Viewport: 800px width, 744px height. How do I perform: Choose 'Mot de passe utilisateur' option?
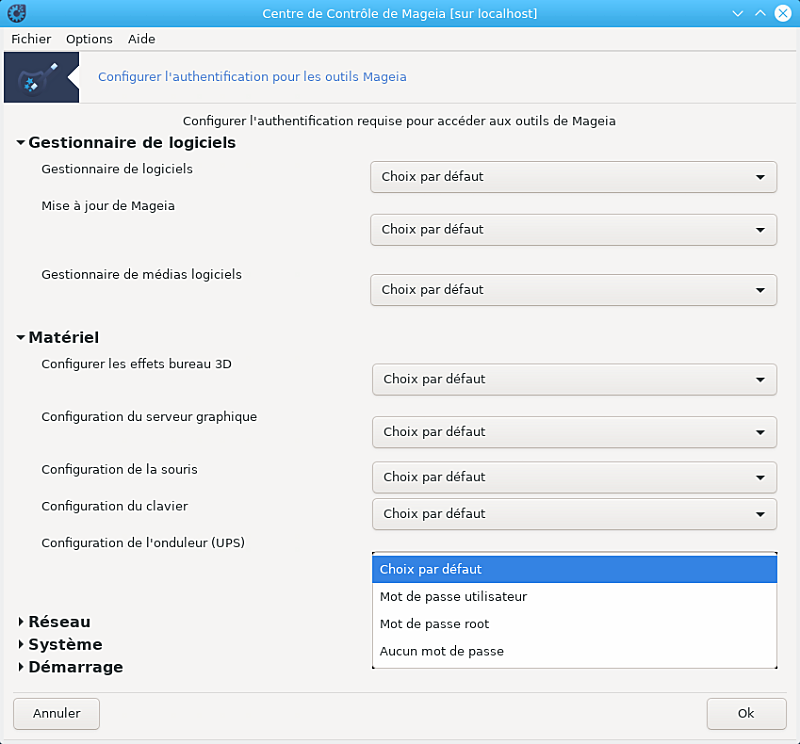coord(574,597)
